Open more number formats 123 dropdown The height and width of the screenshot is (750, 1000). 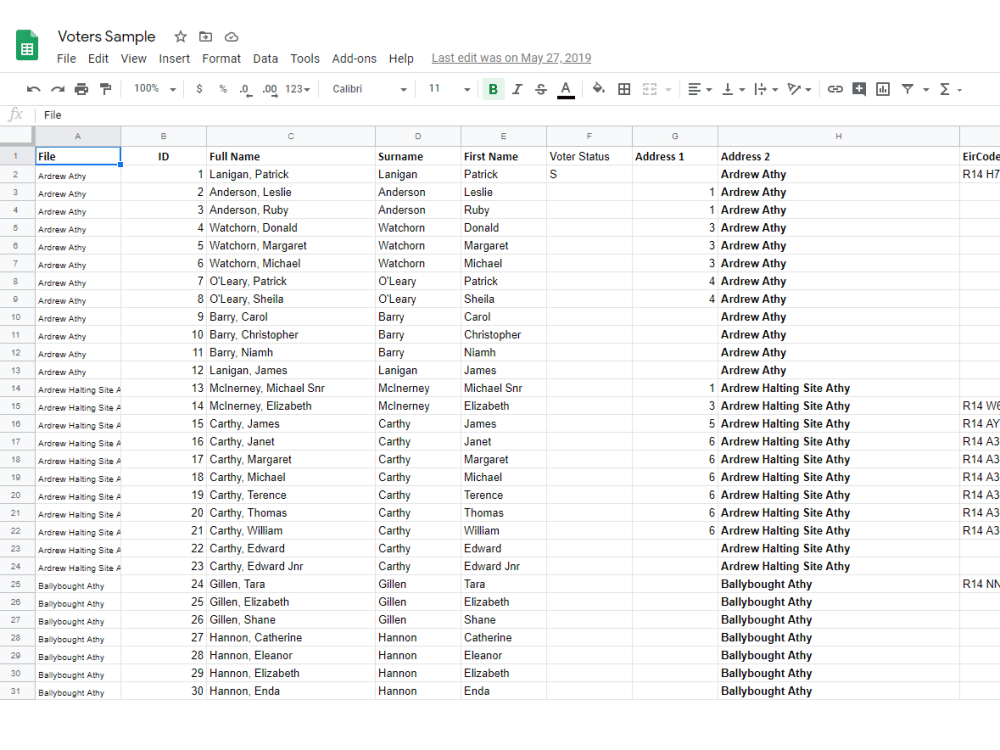coord(297,89)
